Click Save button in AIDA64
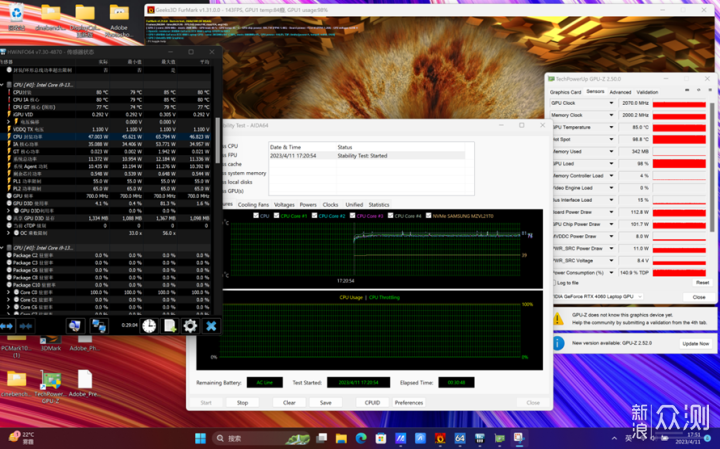 click(x=326, y=403)
